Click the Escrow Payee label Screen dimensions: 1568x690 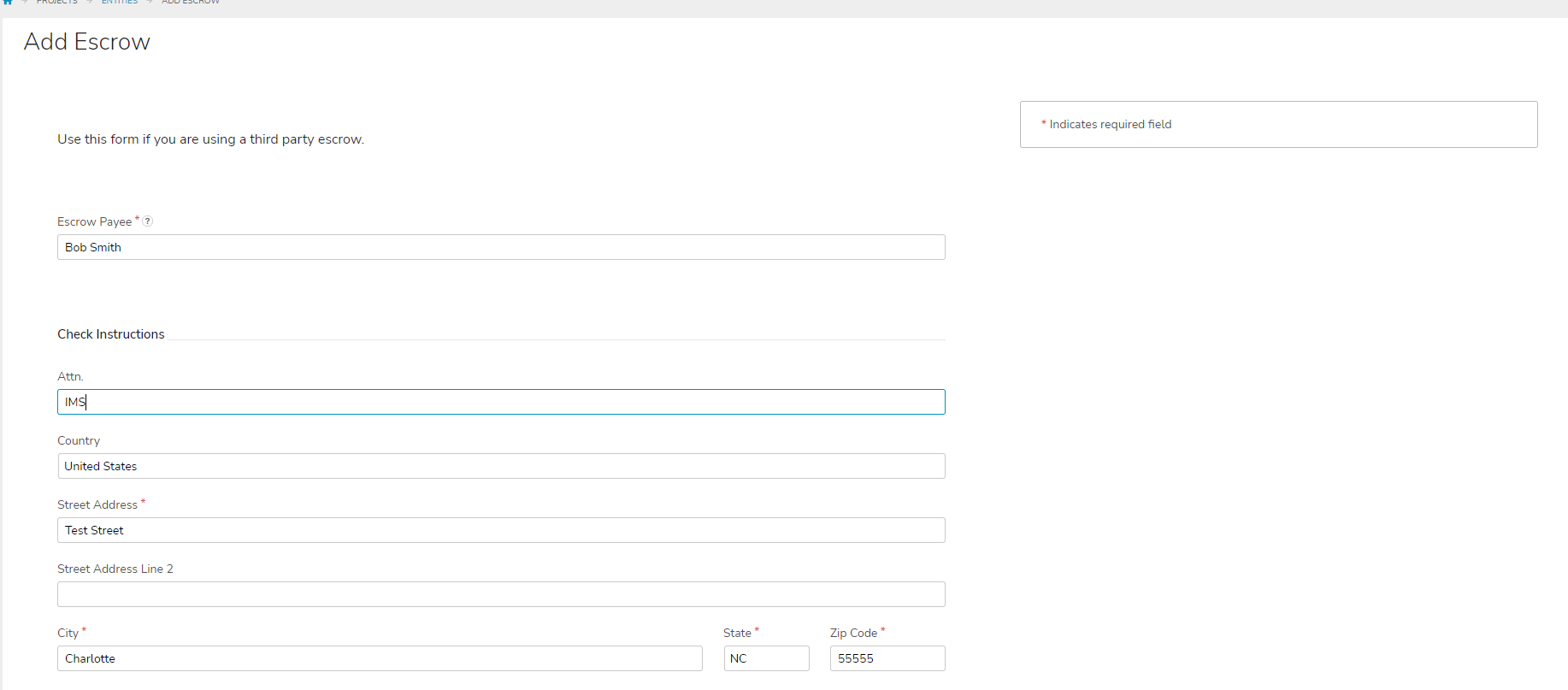pyautogui.click(x=94, y=222)
